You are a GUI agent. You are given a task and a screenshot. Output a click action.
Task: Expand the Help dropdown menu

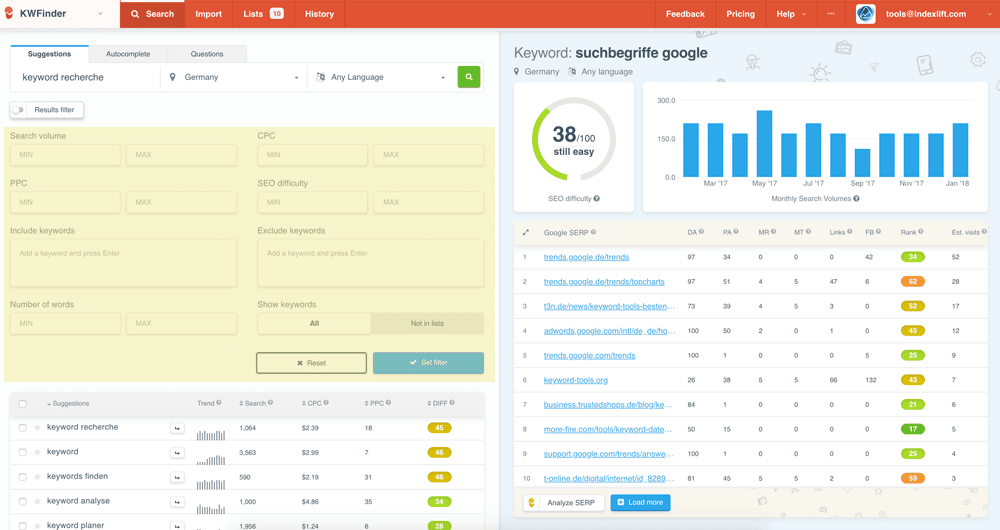[791, 13]
